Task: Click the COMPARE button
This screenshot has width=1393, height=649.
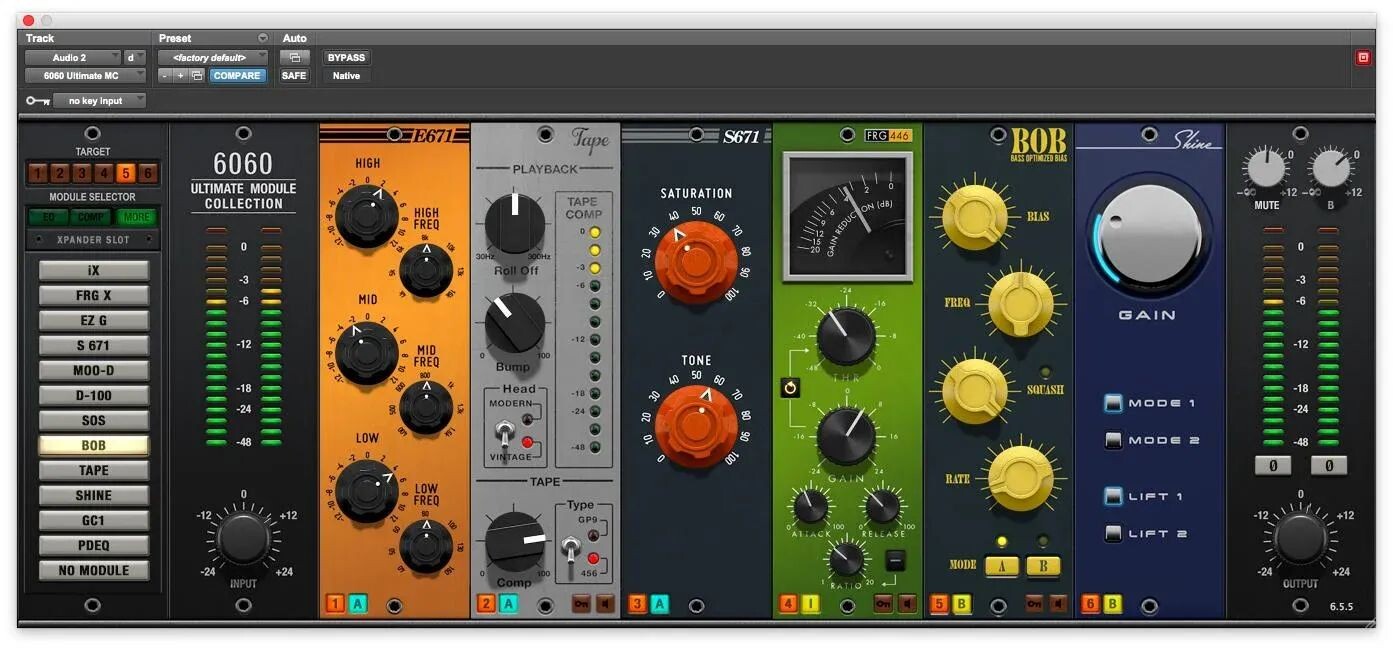Action: click(237, 75)
